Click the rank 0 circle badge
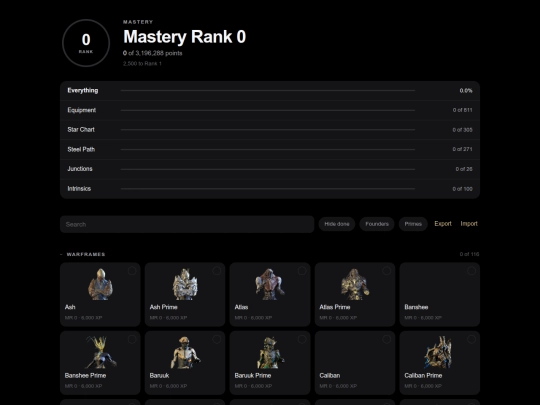540x405 pixels. pos(86,43)
